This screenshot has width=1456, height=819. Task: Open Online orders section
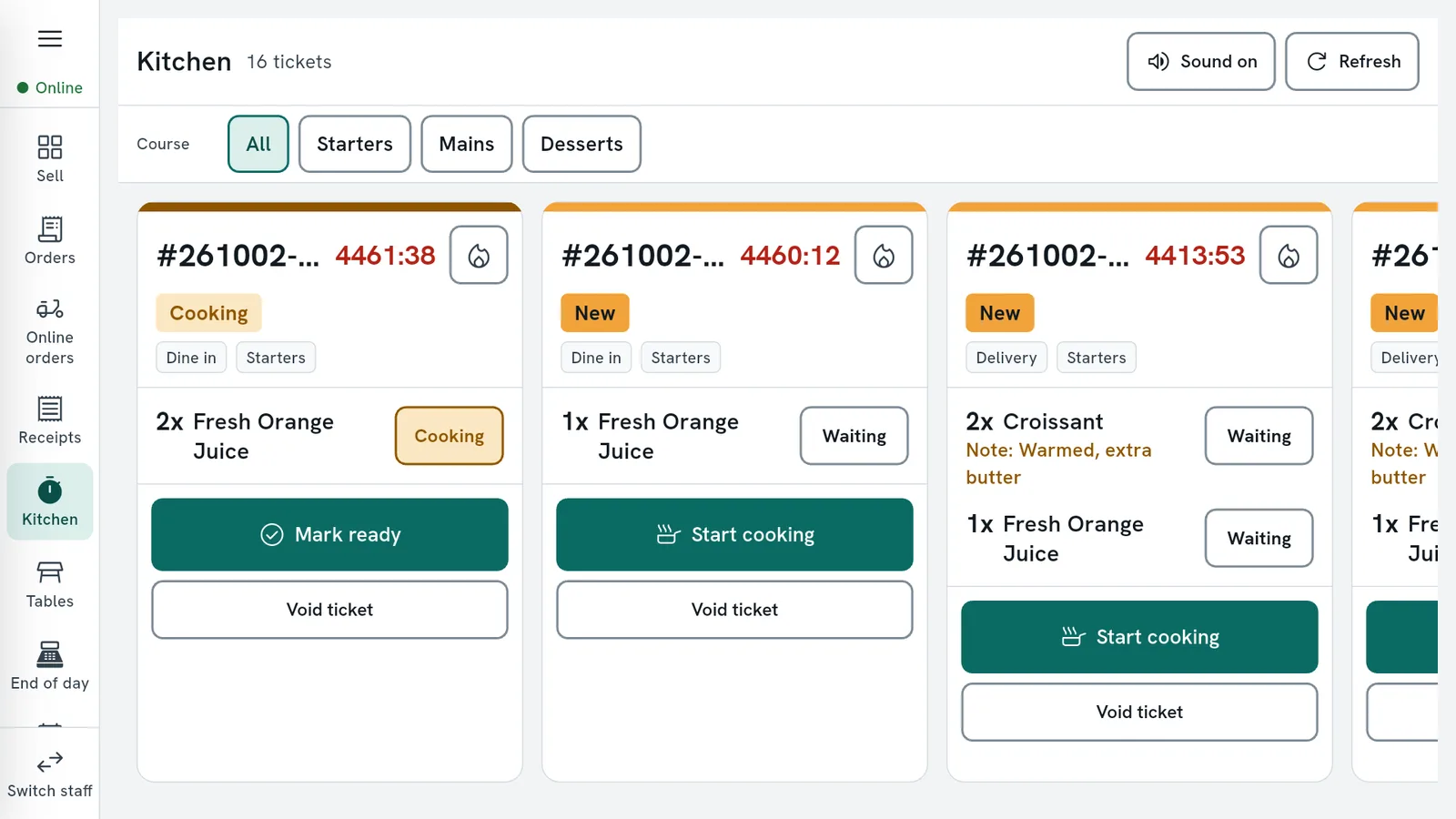coord(50,332)
